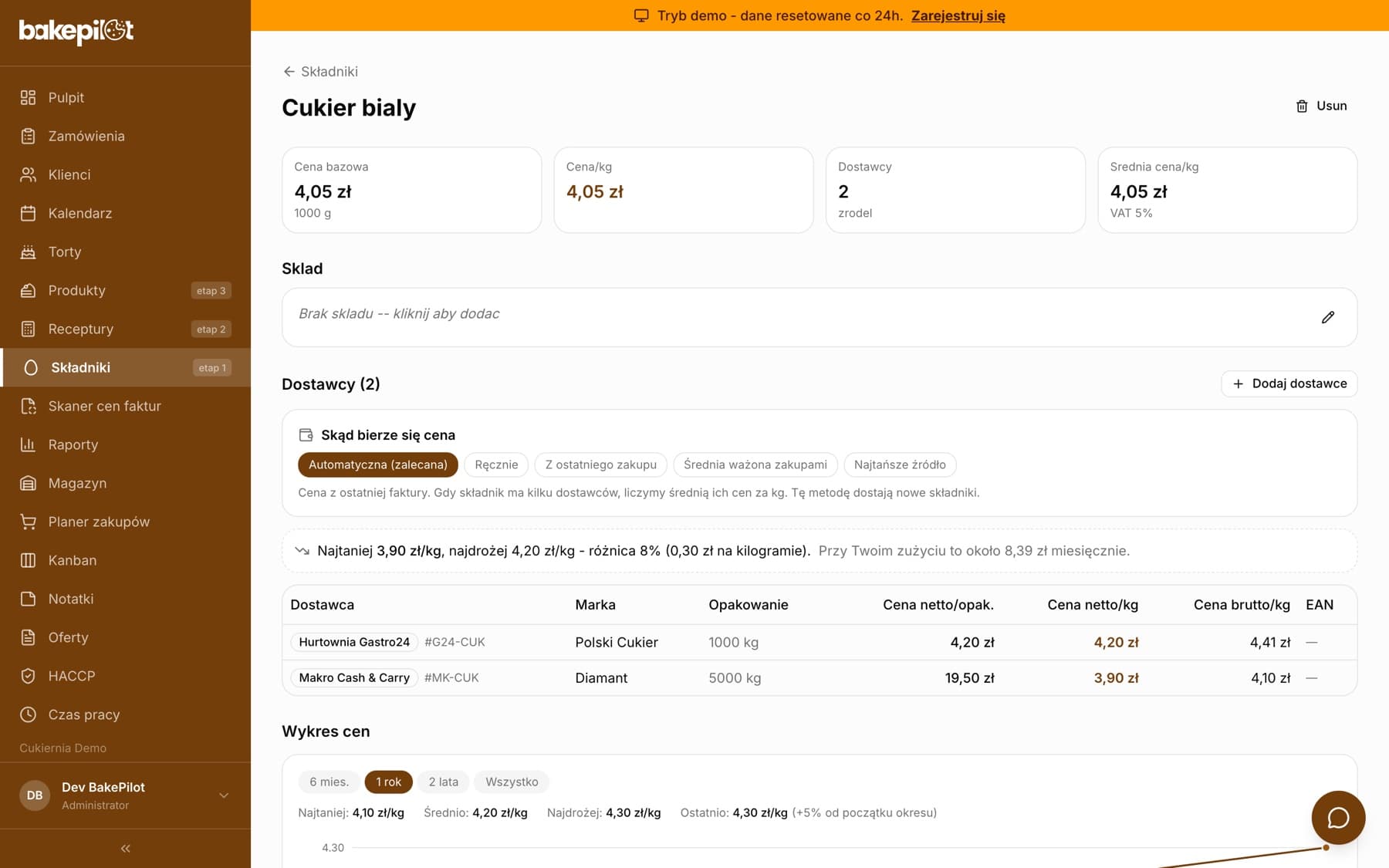Click the Dostawca column header
Screen dimensions: 1389x868
(322, 605)
